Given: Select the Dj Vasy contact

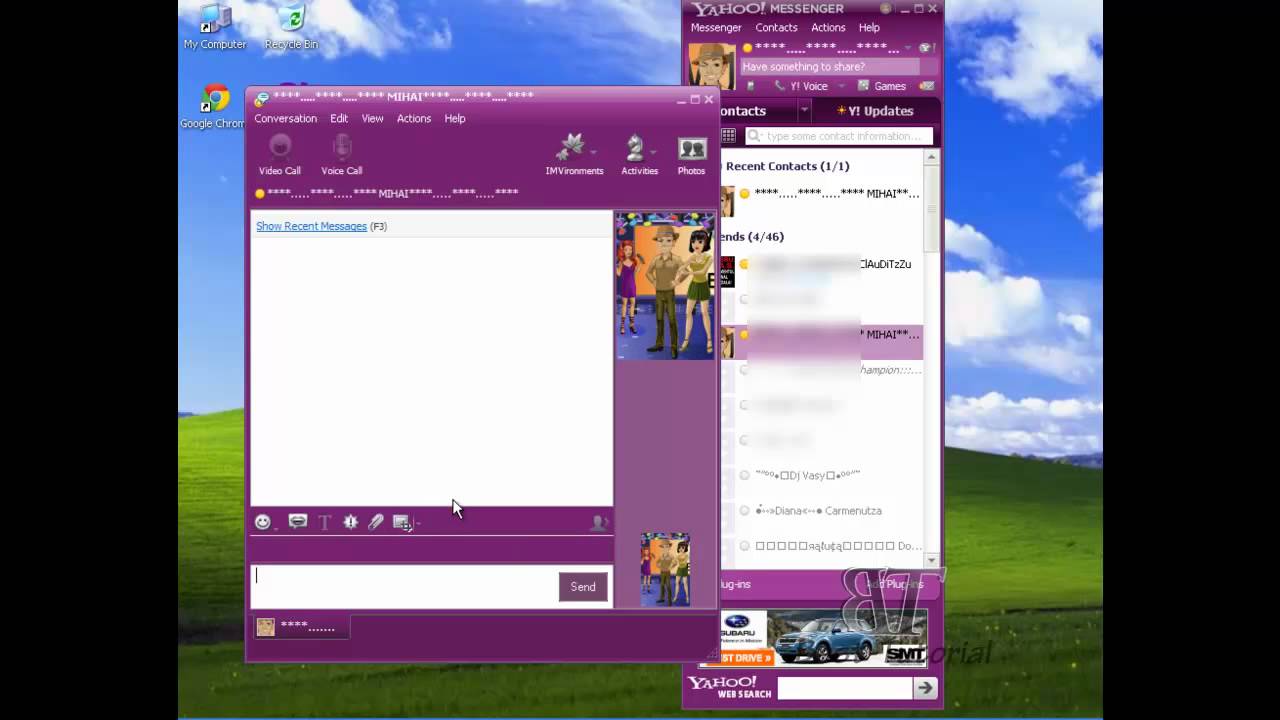Looking at the screenshot, I should pos(820,476).
